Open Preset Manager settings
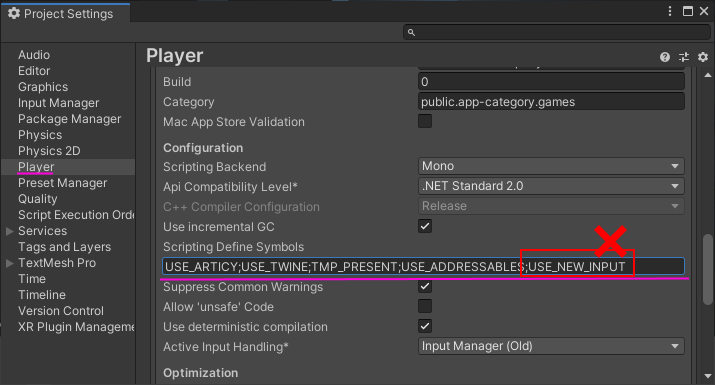 pyautogui.click(x=62, y=183)
